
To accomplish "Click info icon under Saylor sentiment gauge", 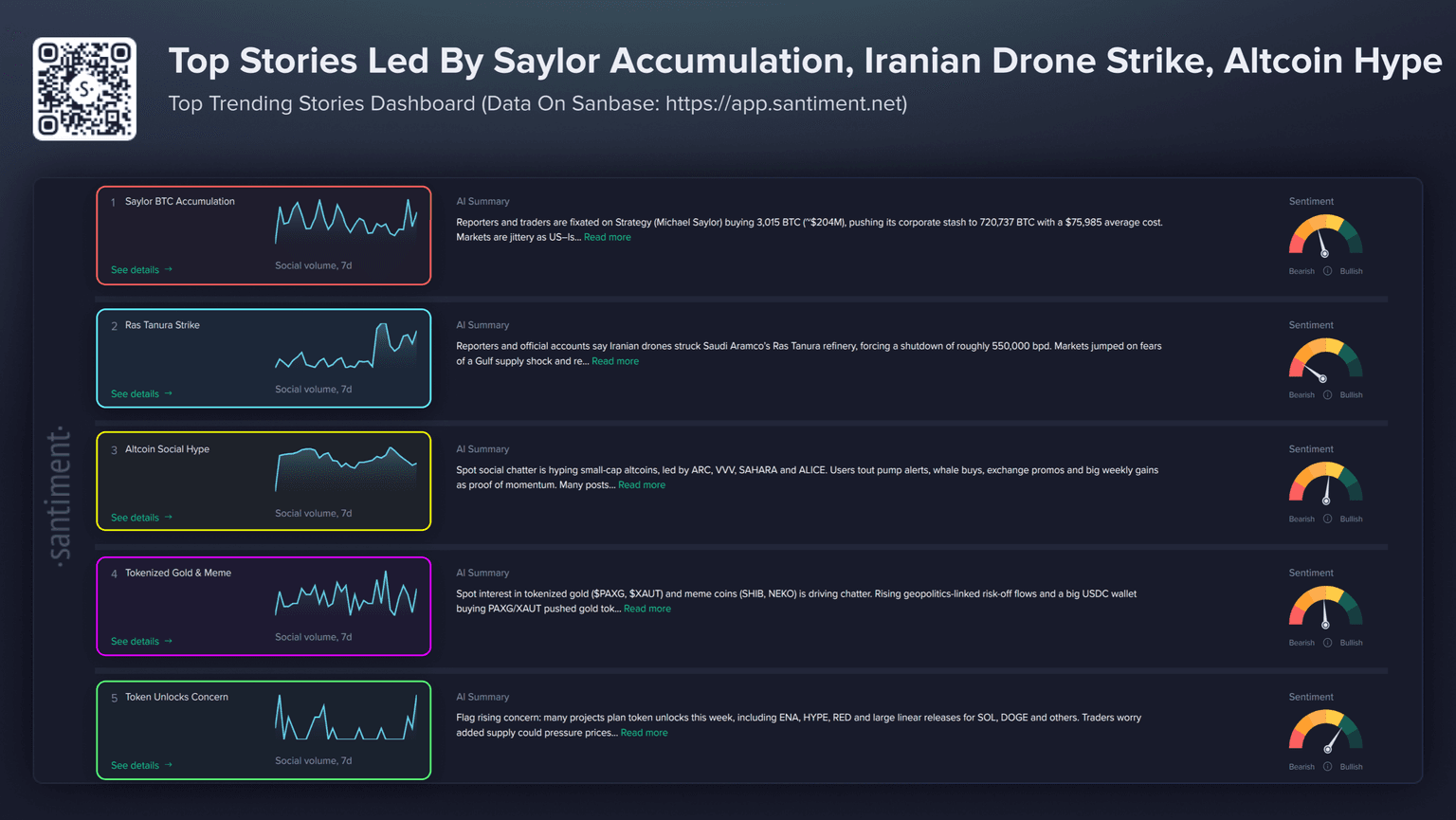I will click(x=1327, y=271).
